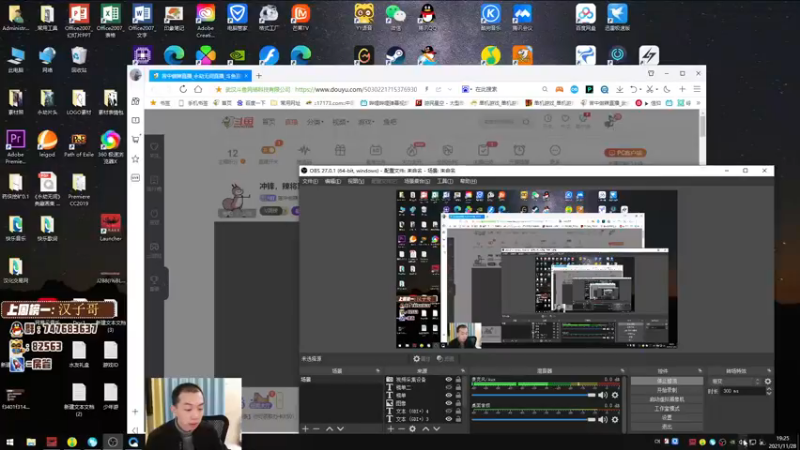This screenshot has width=800, height=450.
Task: Expand 游戏 dropdown in Douyu navigation
Action: click(x=366, y=122)
